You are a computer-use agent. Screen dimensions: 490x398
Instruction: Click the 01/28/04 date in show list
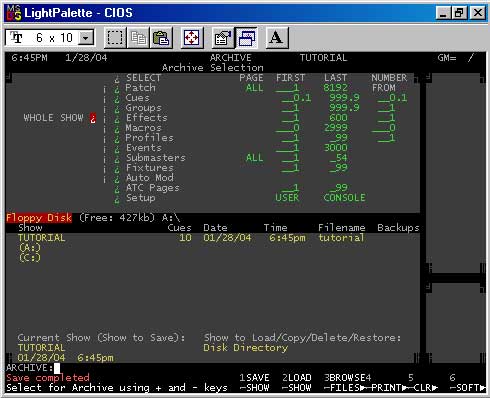[227, 238]
